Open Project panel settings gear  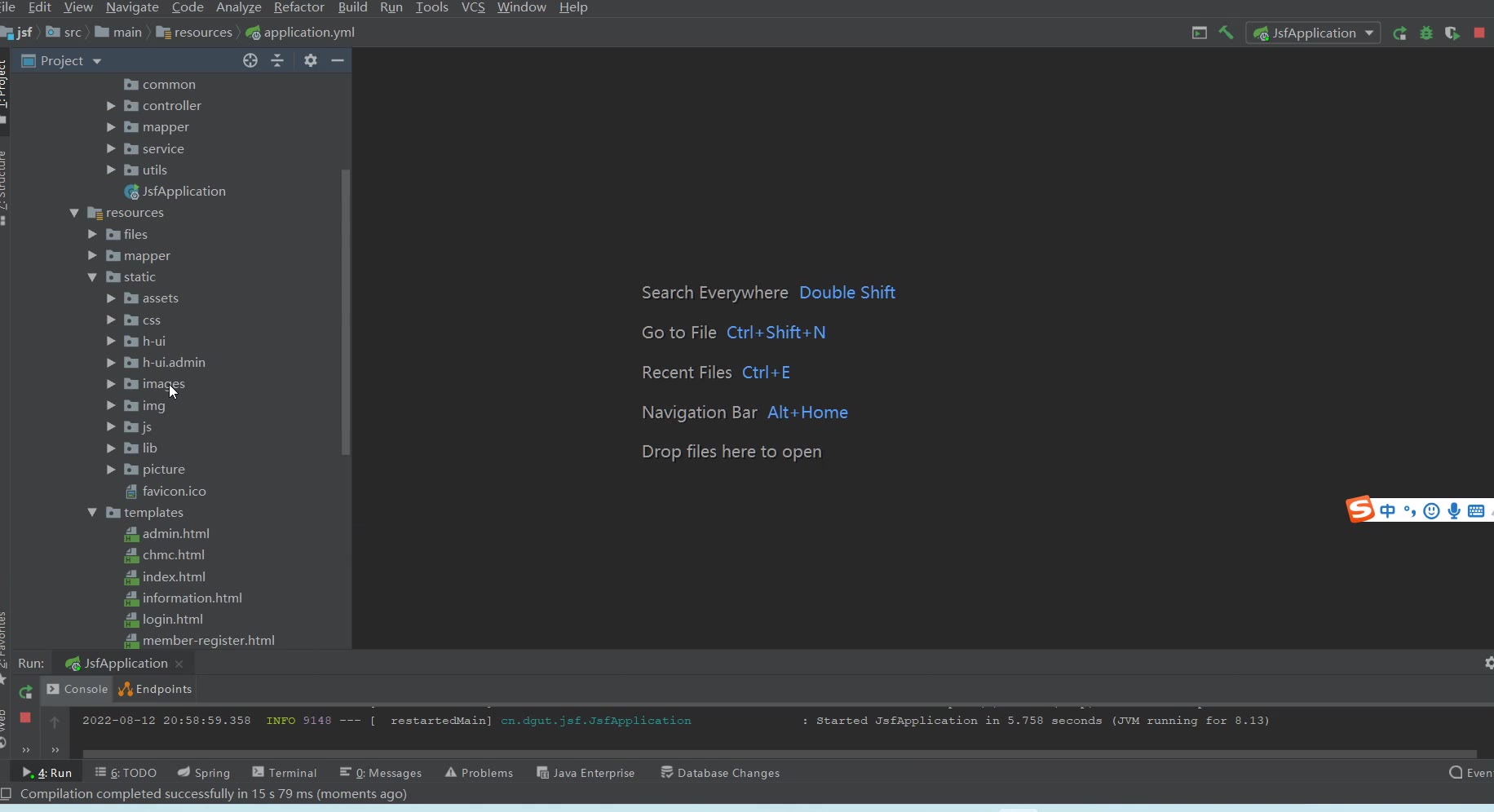[x=310, y=60]
